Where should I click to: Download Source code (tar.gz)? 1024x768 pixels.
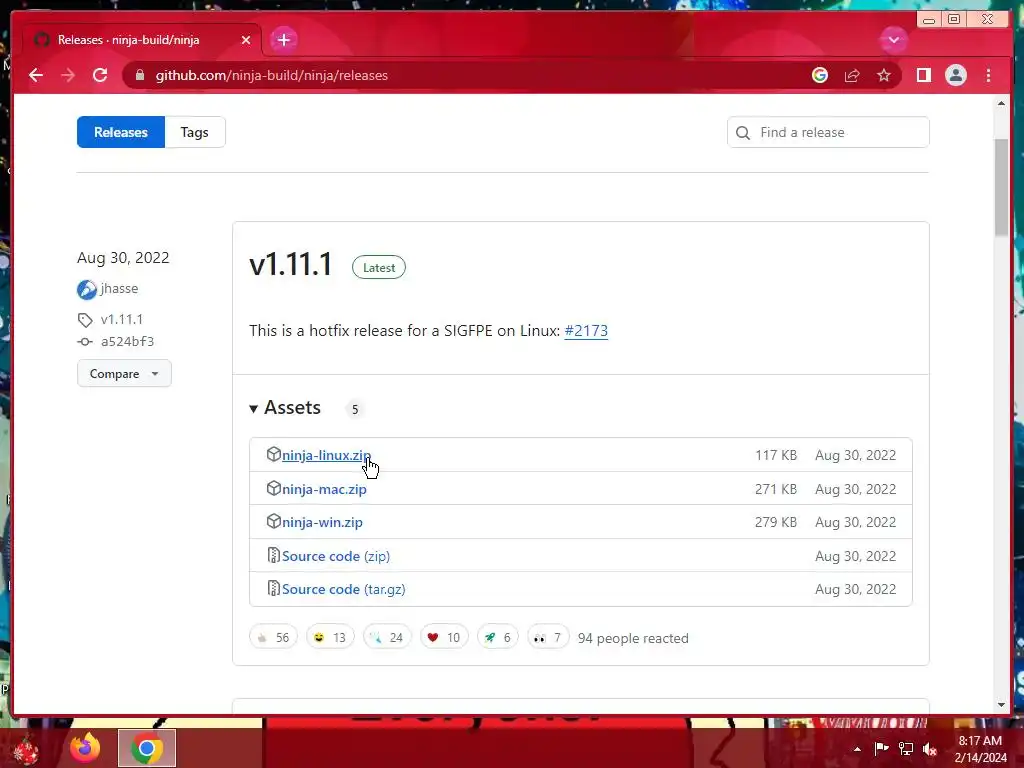click(x=344, y=590)
